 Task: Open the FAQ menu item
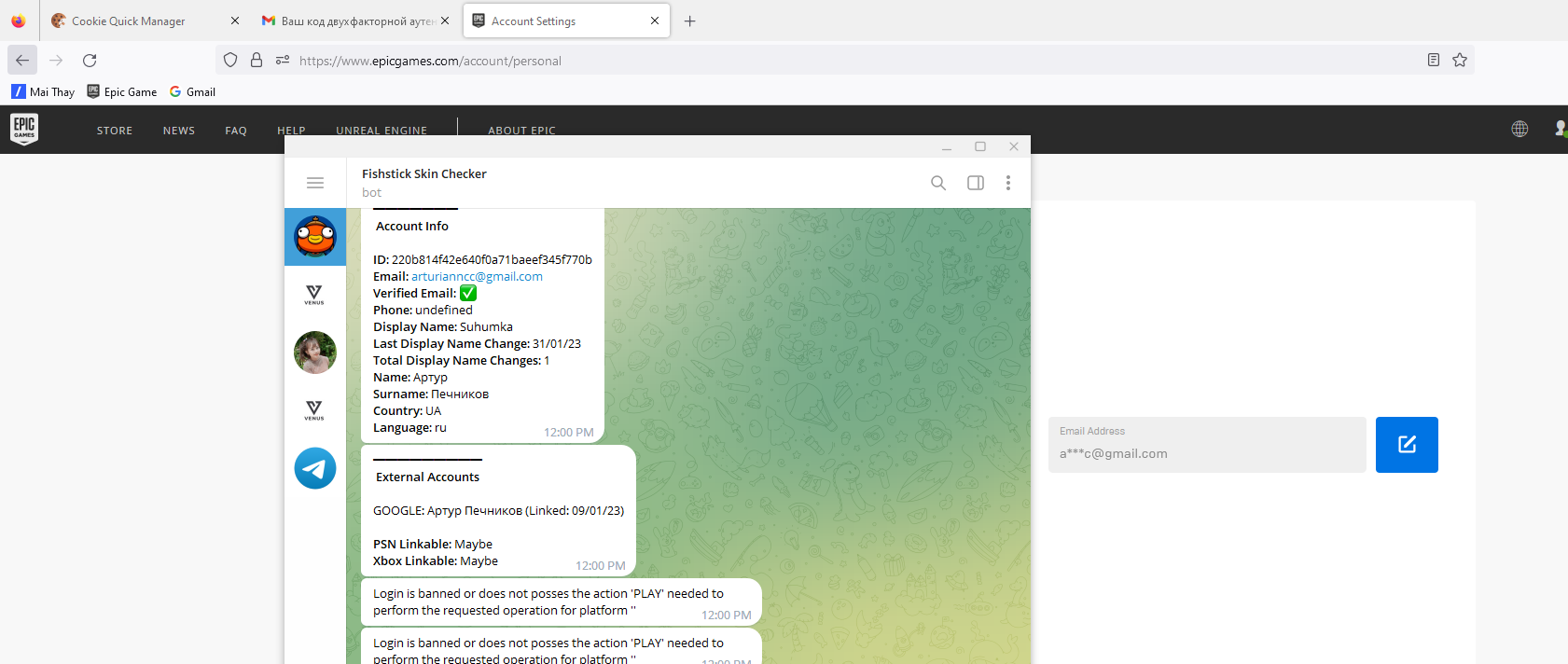[x=236, y=131]
